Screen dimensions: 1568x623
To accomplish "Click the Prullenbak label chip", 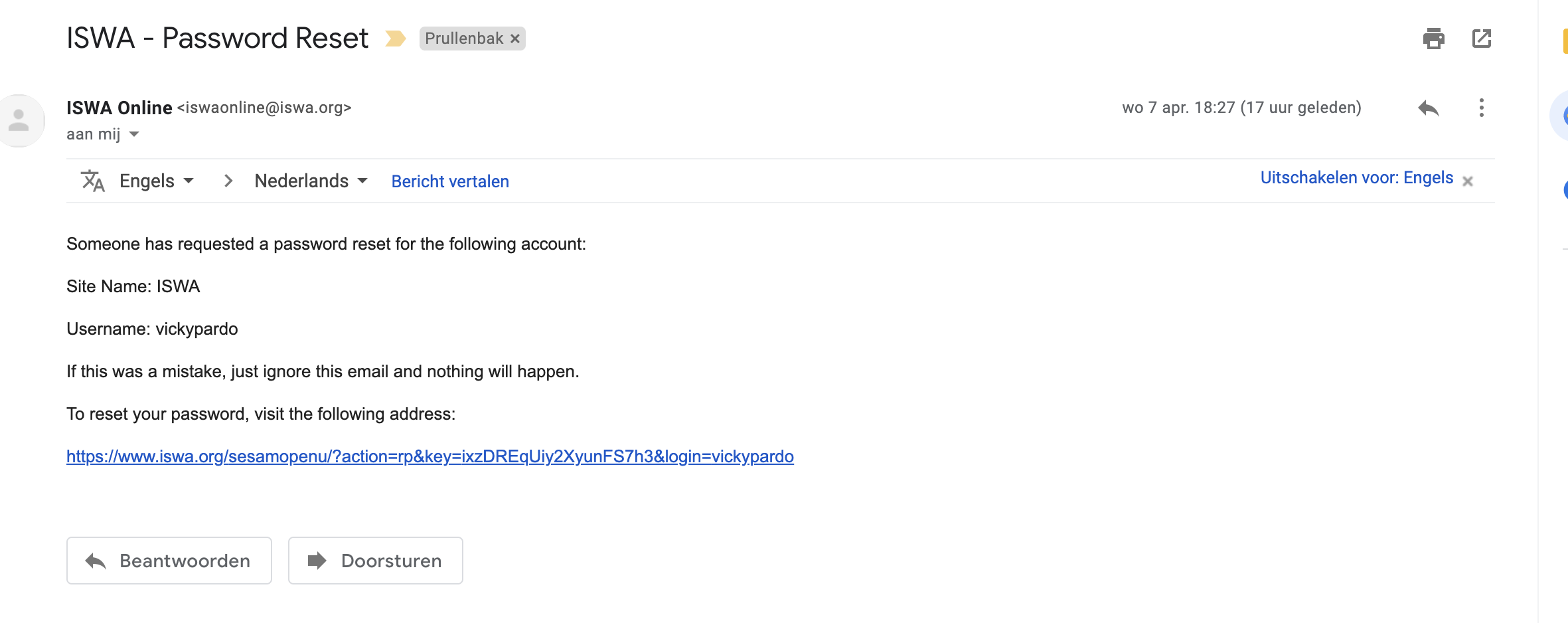I will [464, 39].
